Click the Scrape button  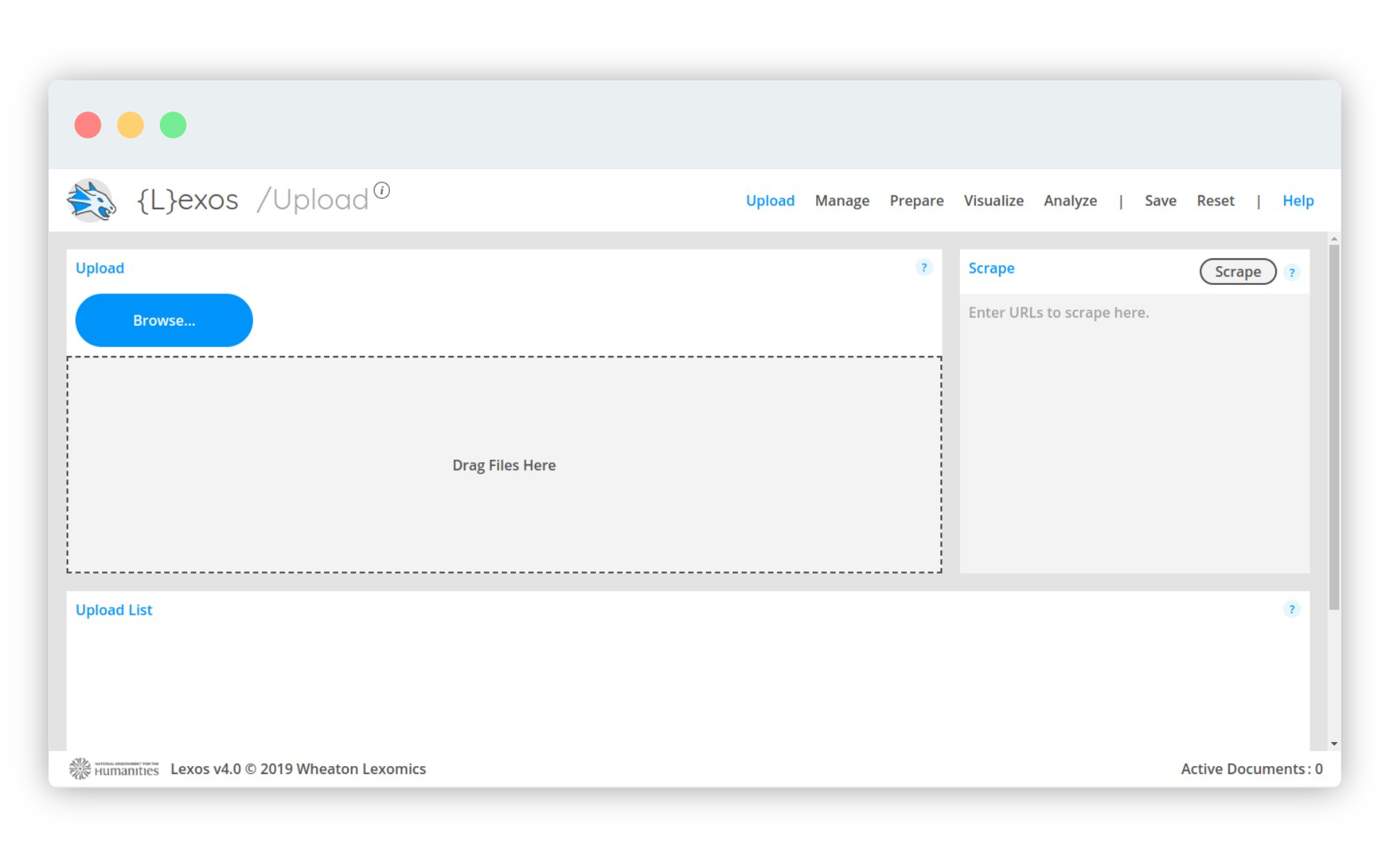pos(1238,272)
